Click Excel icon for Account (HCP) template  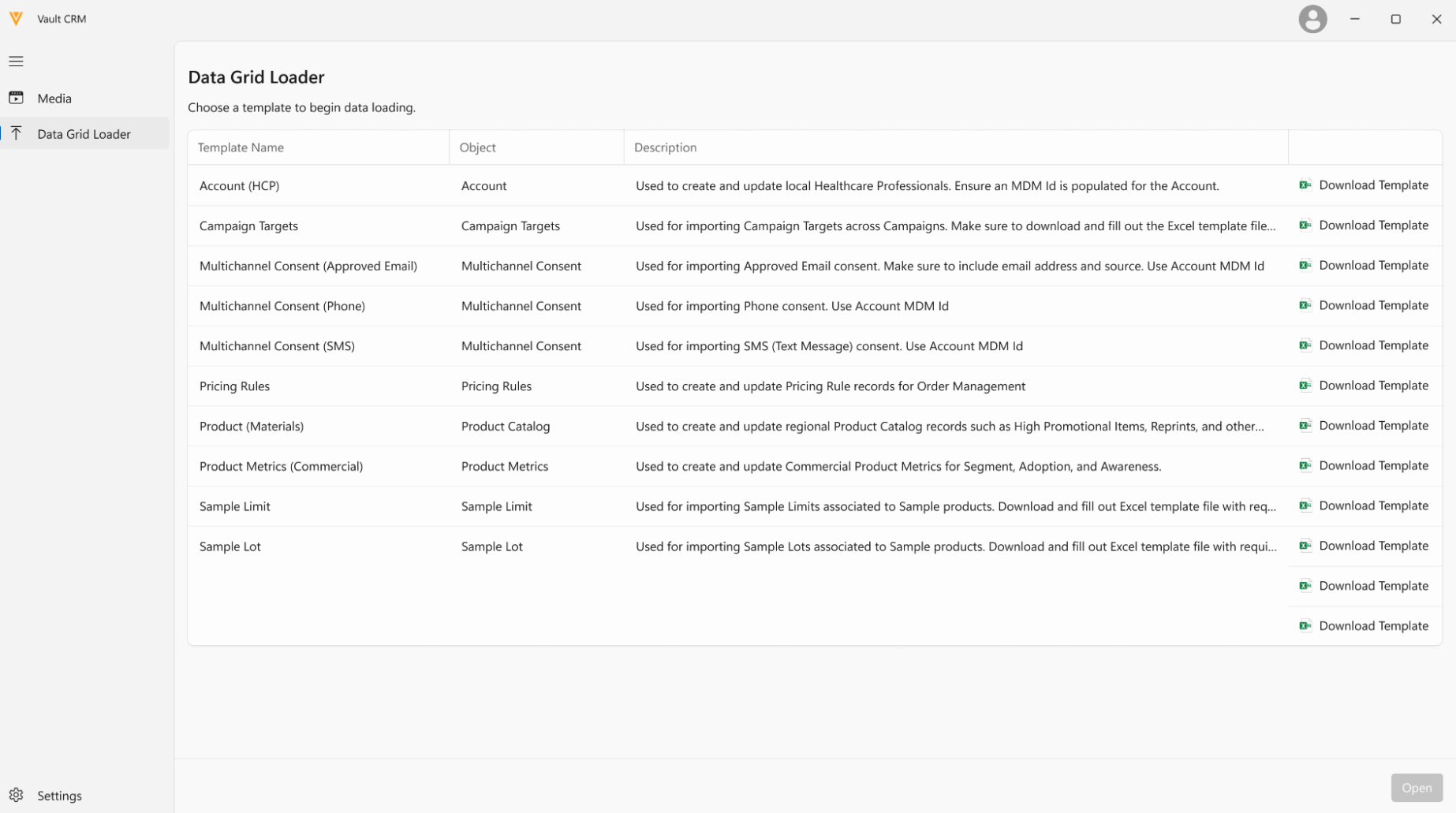pos(1305,185)
